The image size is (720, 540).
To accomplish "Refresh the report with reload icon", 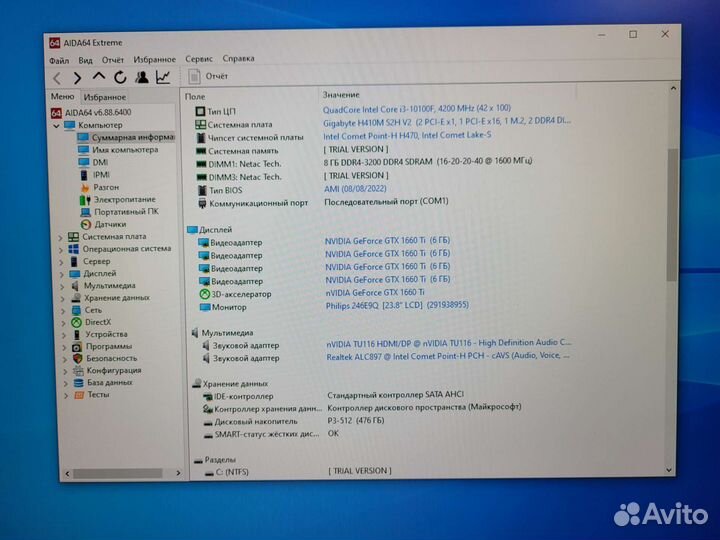I will click(x=120, y=77).
